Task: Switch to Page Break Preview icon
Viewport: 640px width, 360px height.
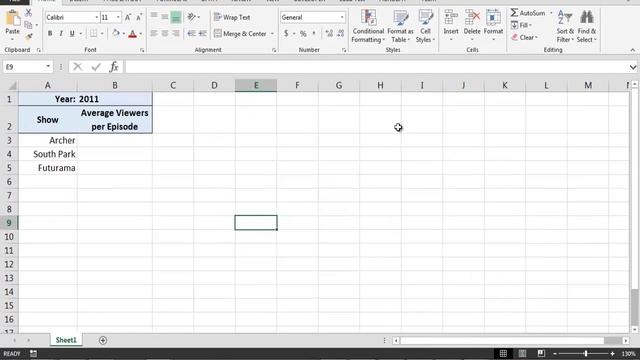Action: click(541, 353)
